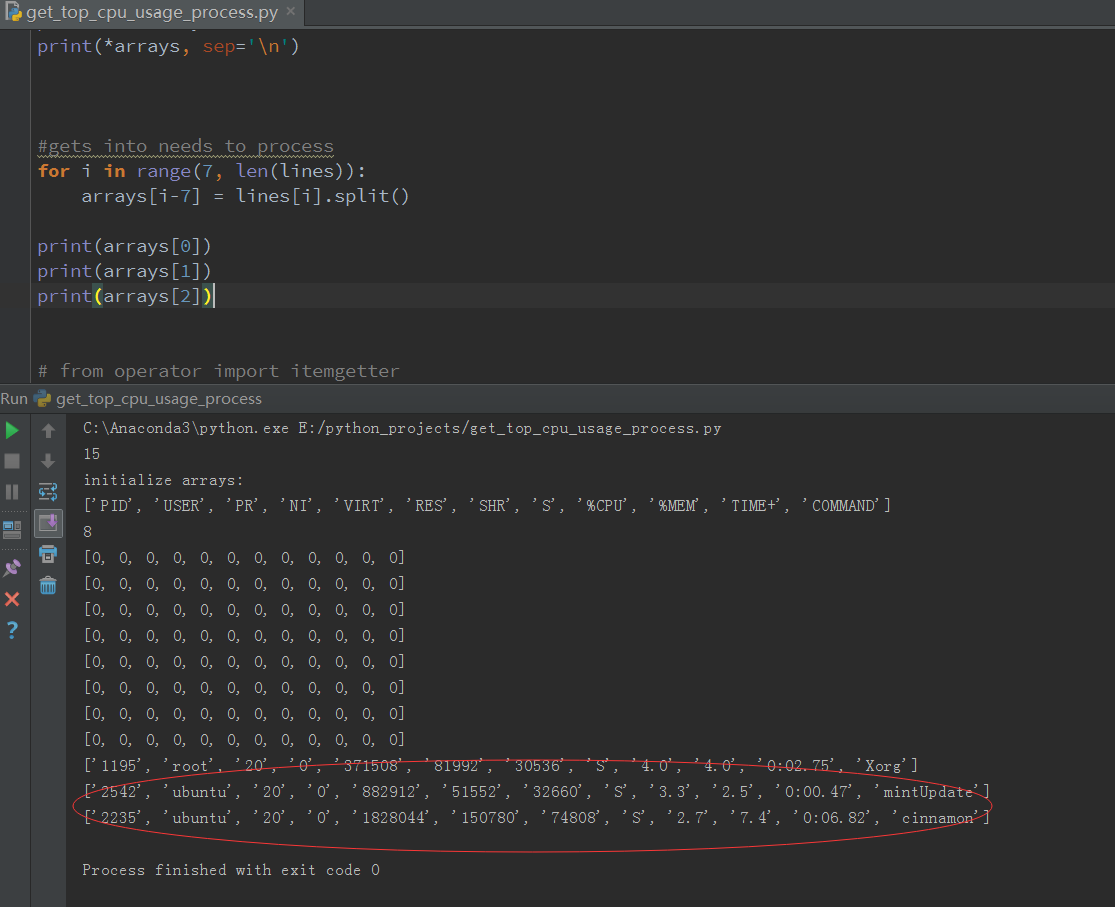Click the mintUpdate process output line
1115x907 pixels.
(537, 792)
